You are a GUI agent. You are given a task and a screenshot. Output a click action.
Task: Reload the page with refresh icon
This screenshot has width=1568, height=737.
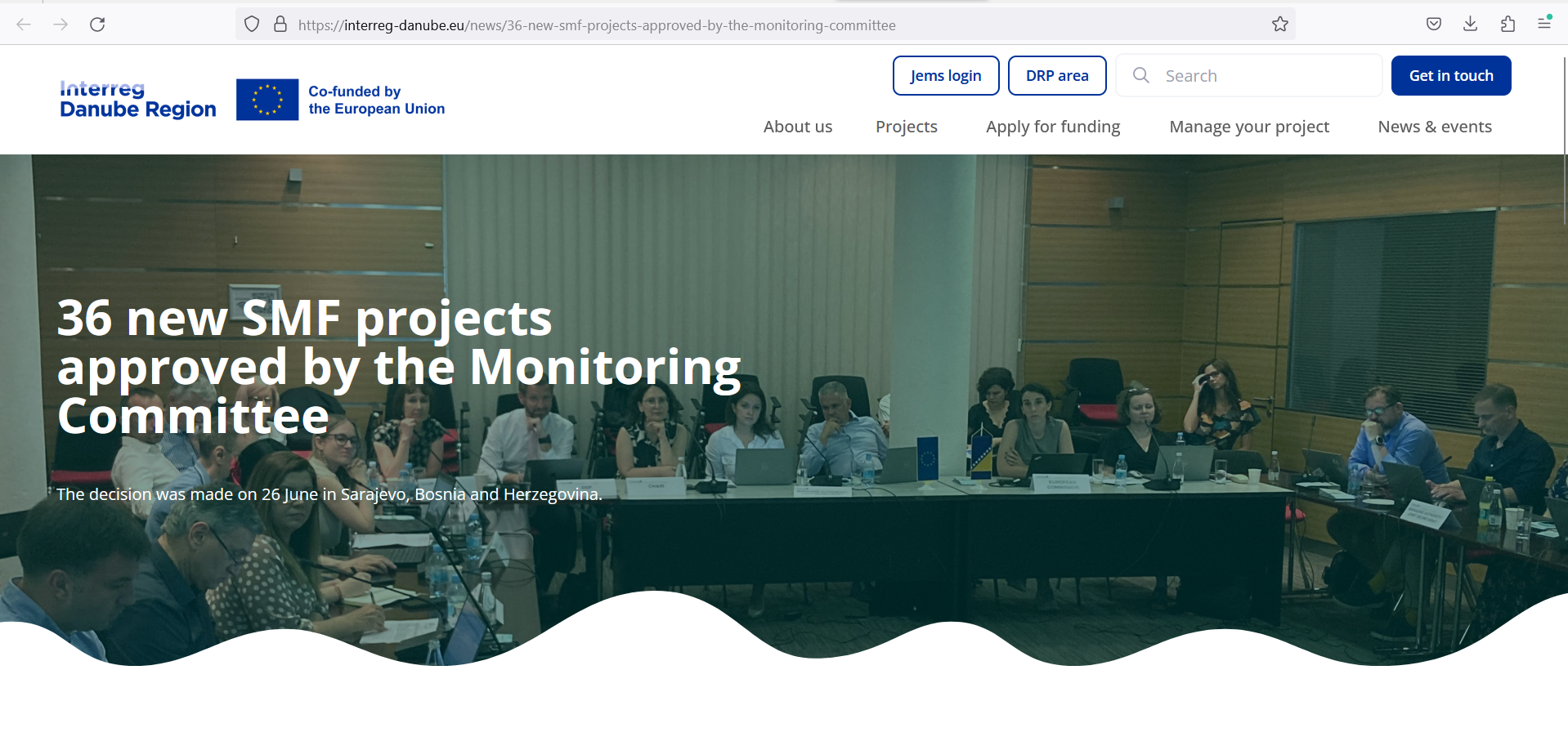(x=97, y=25)
